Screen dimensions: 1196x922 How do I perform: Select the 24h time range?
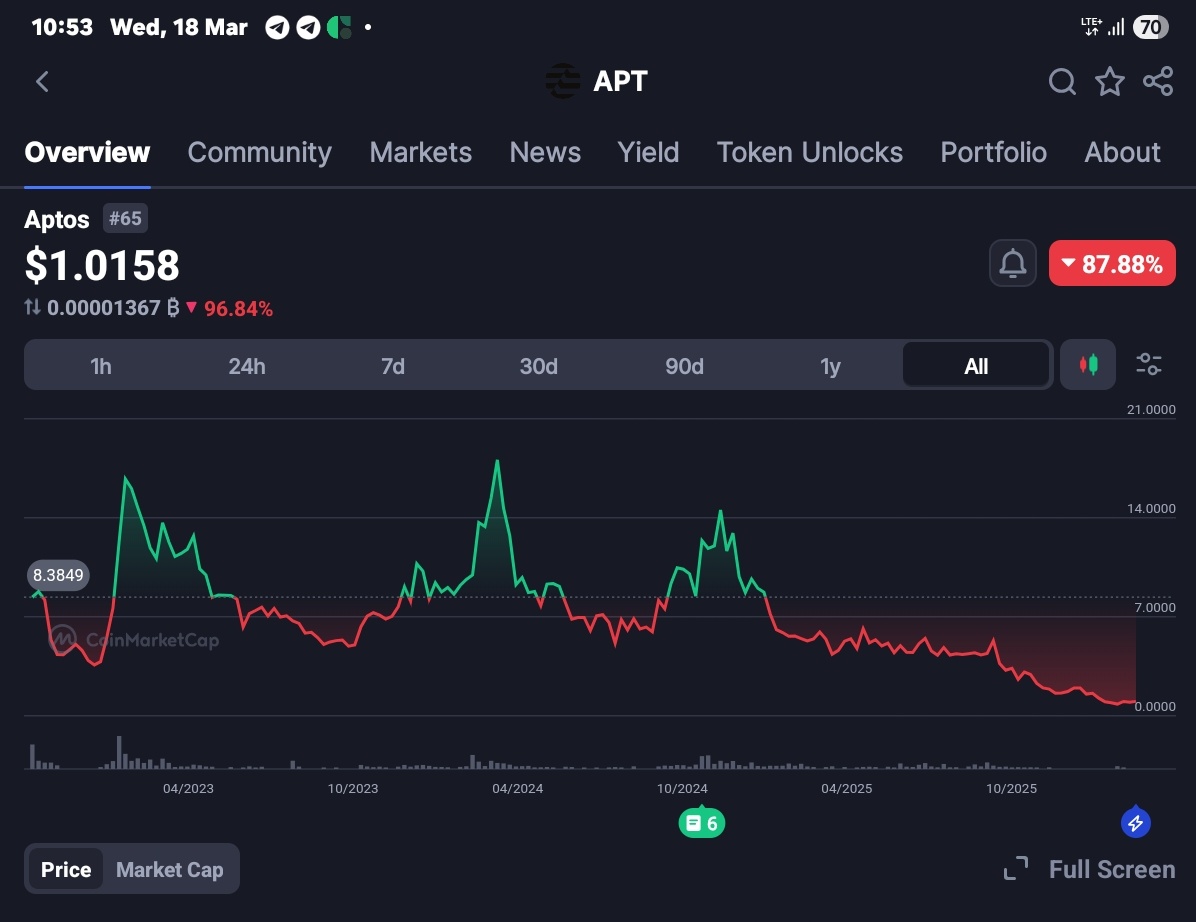[x=246, y=366]
